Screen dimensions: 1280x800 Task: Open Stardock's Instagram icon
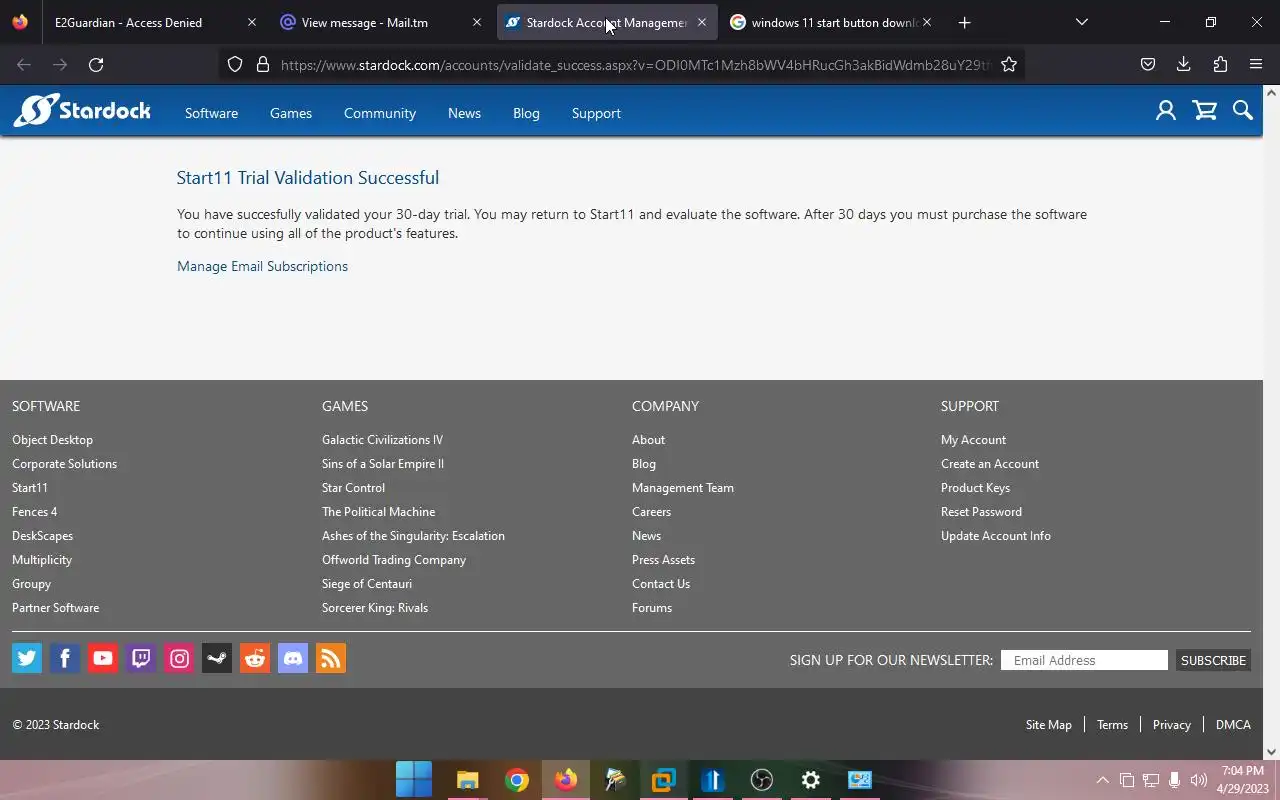pyautogui.click(x=179, y=658)
